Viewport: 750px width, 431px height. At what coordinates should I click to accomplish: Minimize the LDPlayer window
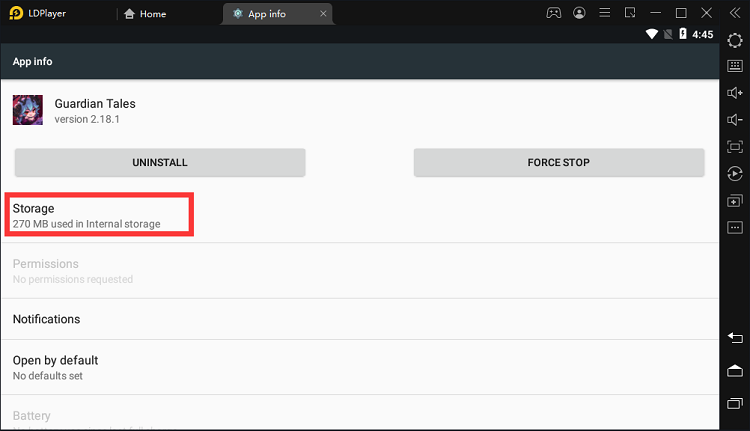[656, 13]
